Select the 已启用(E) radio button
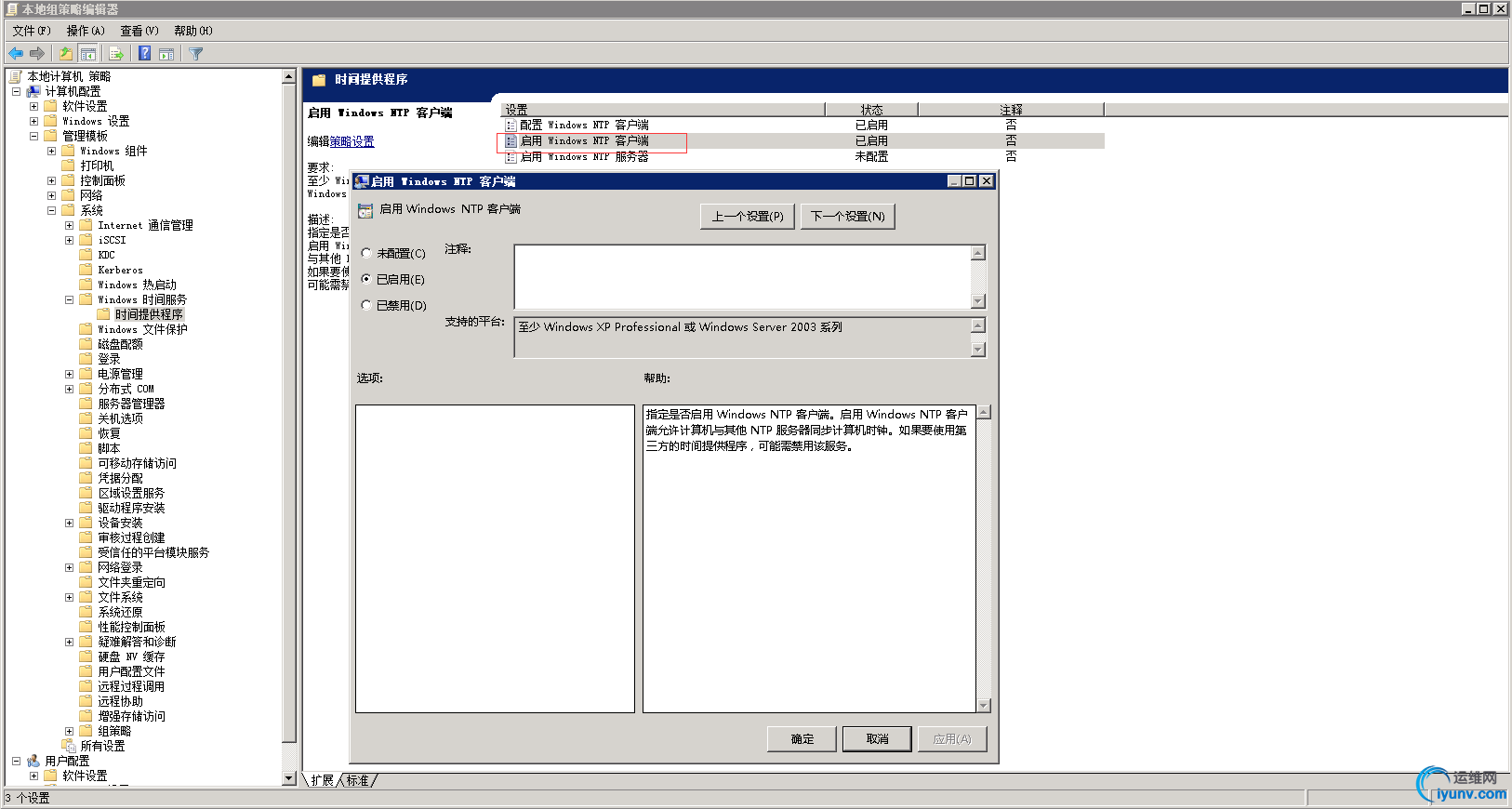Viewport: 1512px width, 809px height. click(366, 279)
